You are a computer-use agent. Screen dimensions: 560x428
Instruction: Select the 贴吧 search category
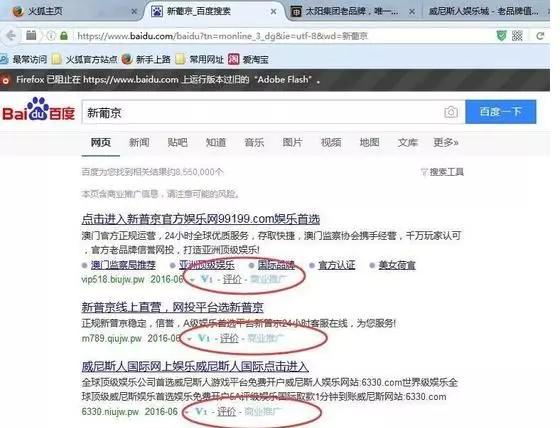click(178, 143)
